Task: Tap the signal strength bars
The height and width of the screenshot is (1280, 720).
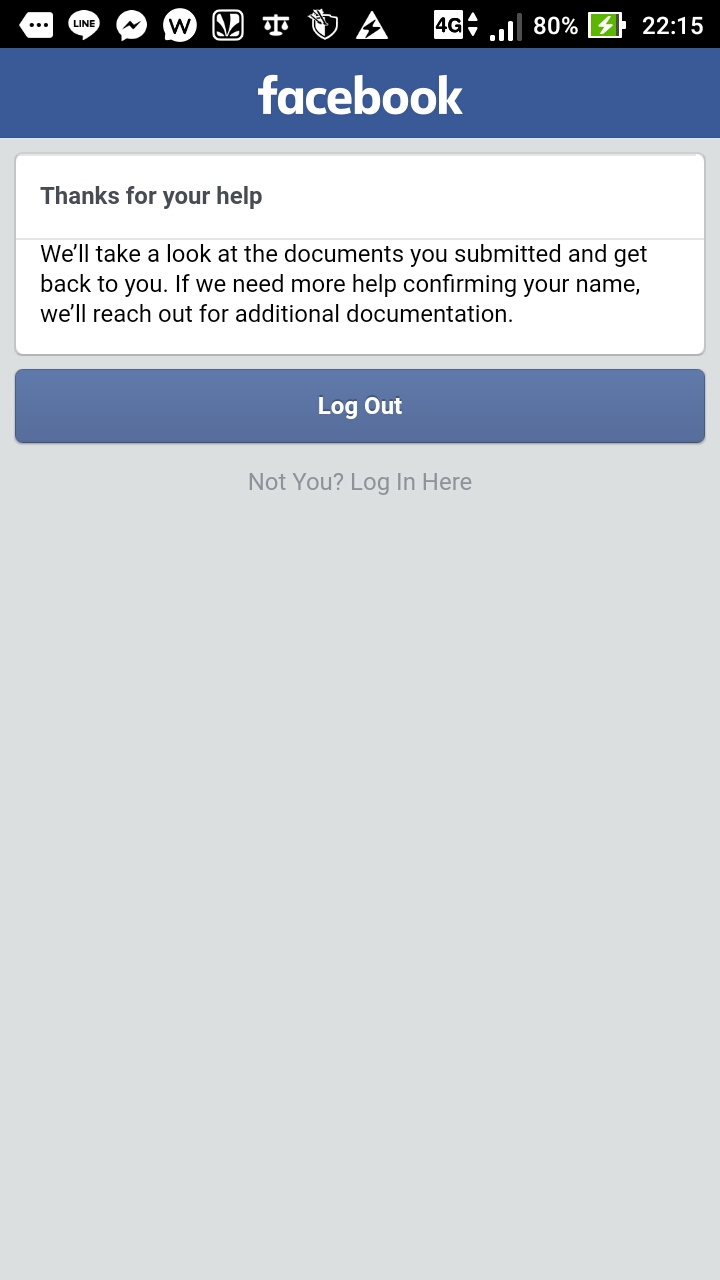Action: coord(506,26)
